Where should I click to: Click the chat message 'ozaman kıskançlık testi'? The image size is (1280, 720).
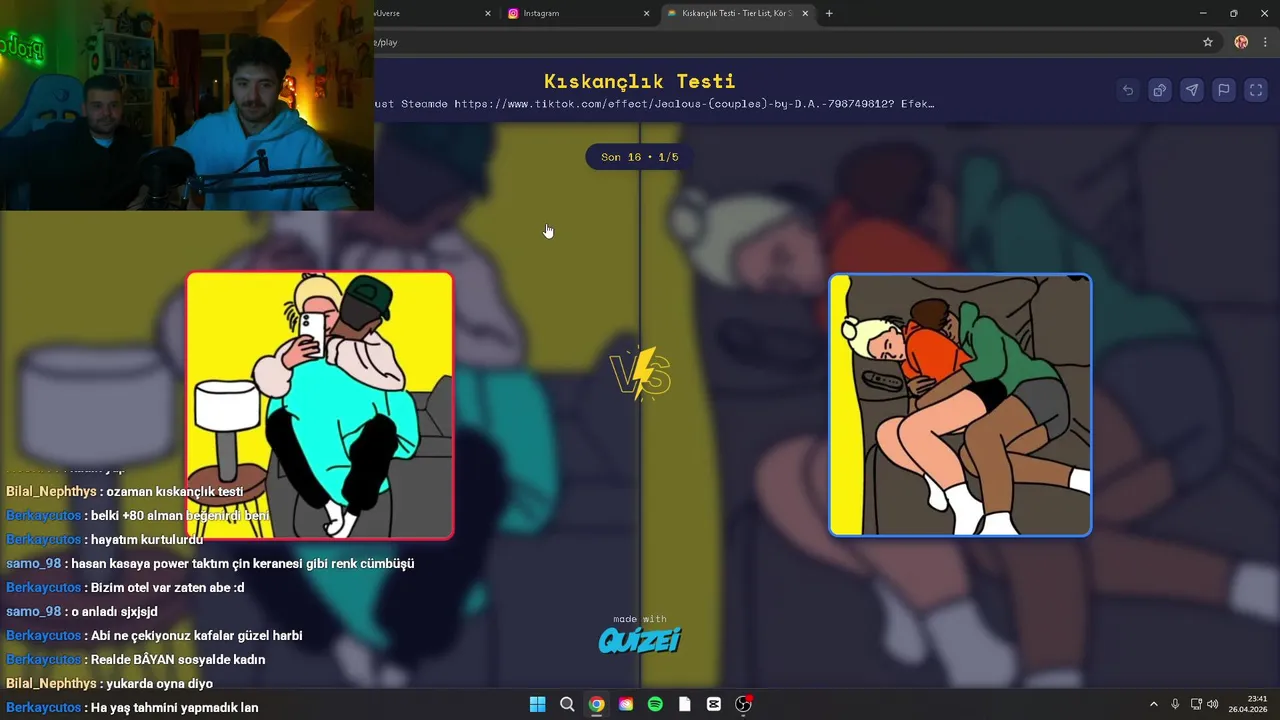tap(174, 492)
